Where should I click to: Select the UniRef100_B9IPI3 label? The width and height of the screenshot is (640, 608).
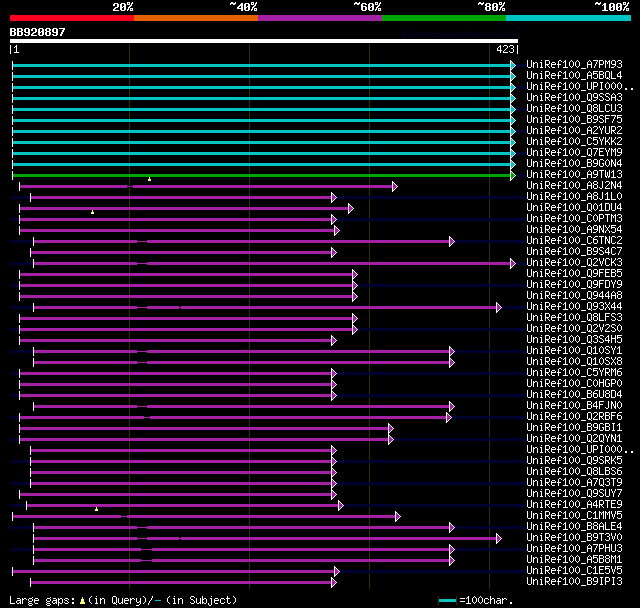[x=574, y=582]
